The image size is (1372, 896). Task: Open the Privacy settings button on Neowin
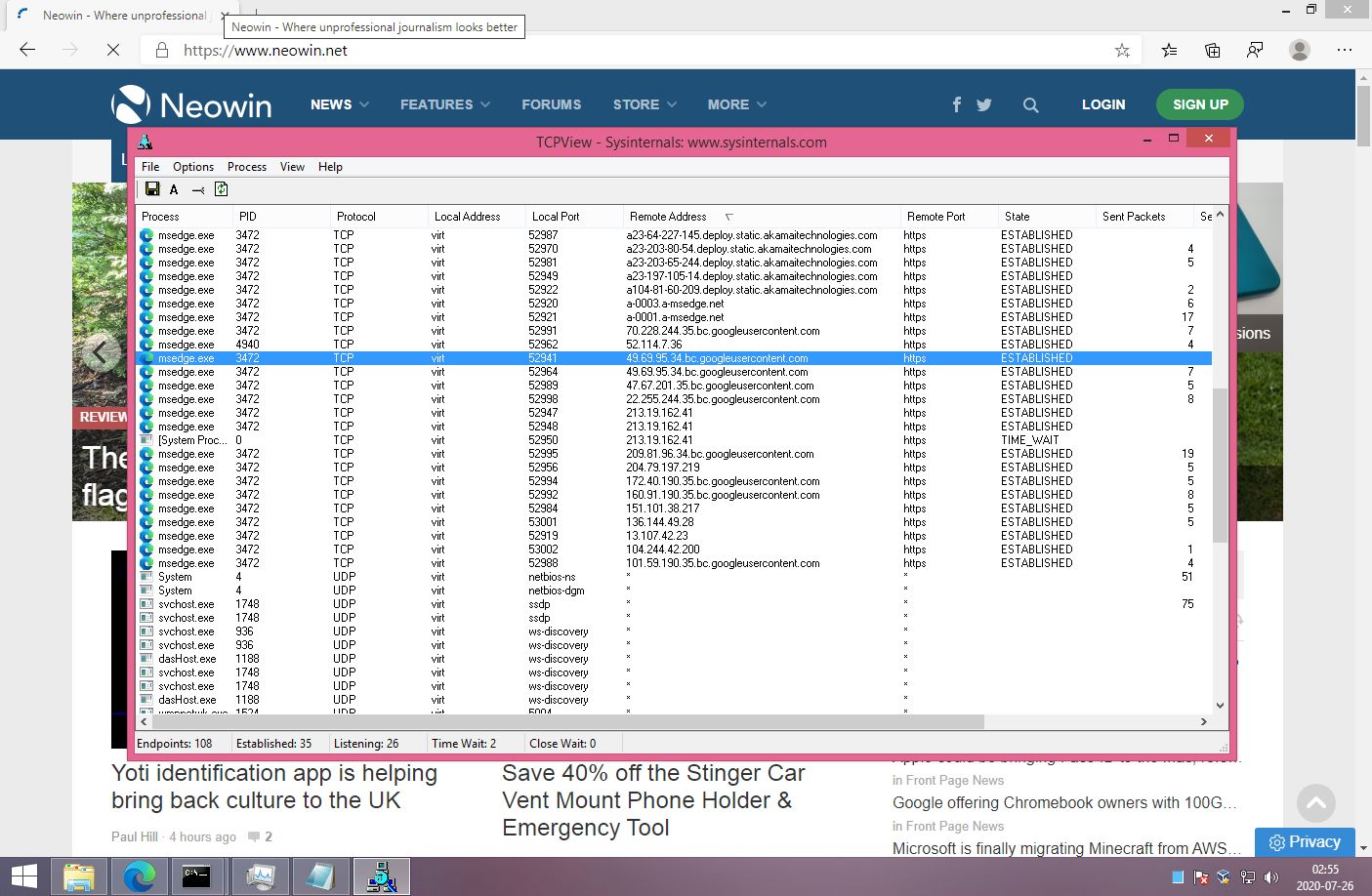tap(1305, 841)
